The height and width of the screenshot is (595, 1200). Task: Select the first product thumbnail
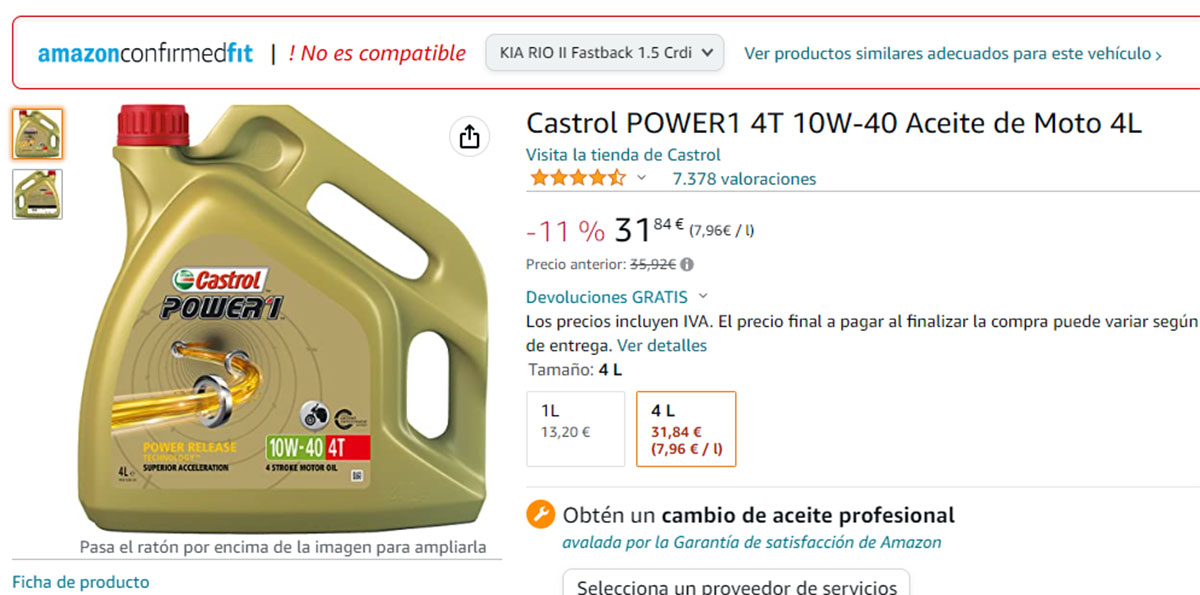click(38, 134)
